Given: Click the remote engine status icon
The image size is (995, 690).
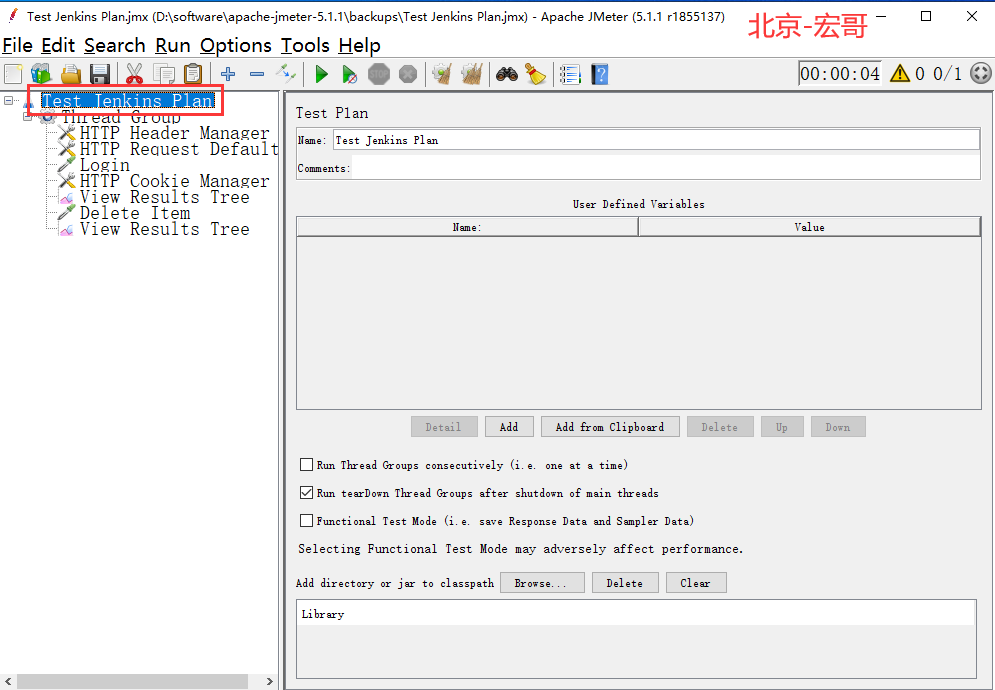Looking at the screenshot, I should [x=981, y=73].
